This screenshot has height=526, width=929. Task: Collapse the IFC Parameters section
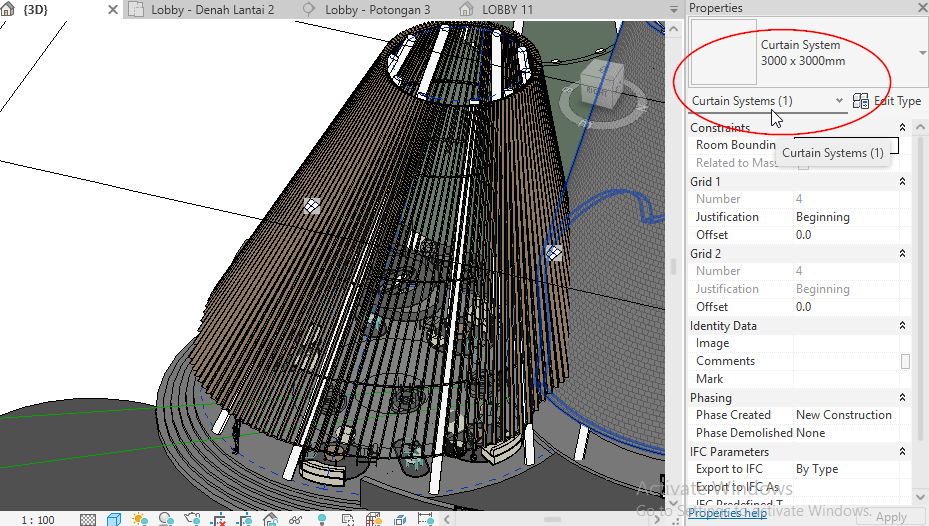pos(902,451)
